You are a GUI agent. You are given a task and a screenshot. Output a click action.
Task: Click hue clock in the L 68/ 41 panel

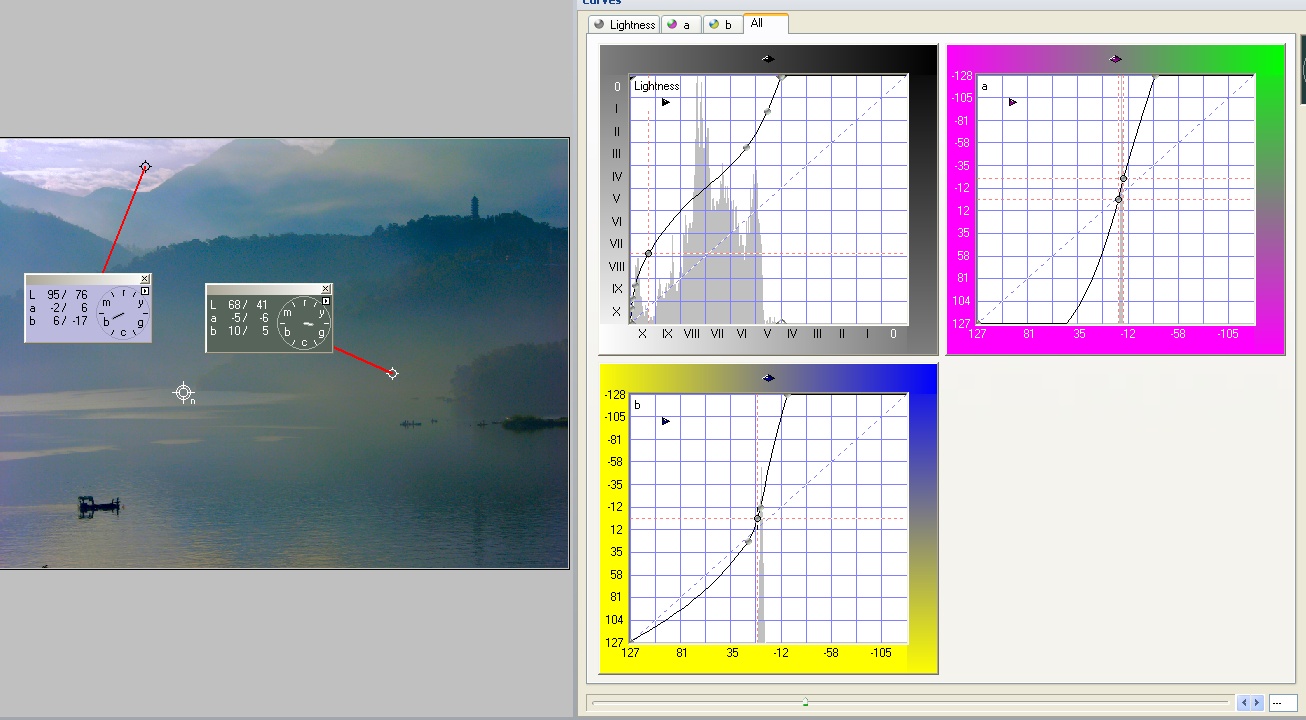305,323
